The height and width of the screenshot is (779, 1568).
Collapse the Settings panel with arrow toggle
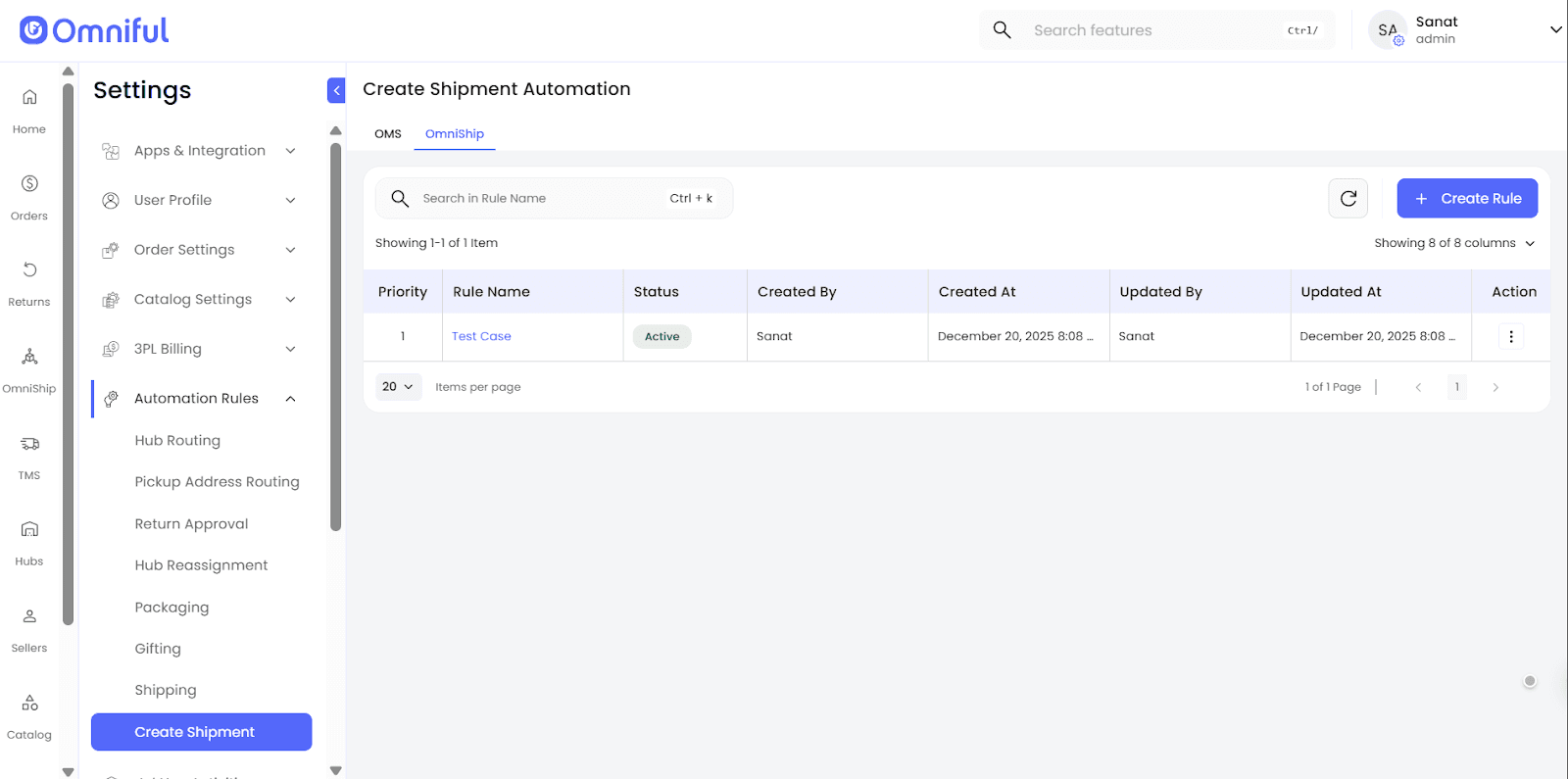(336, 90)
